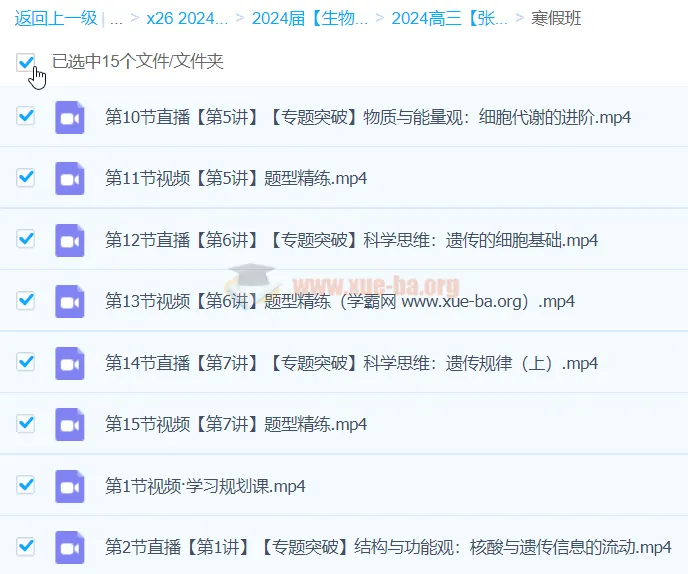This screenshot has height=574, width=688.
Task: Navigate to x26 2024 breadcrumb folder
Action: [187, 18]
